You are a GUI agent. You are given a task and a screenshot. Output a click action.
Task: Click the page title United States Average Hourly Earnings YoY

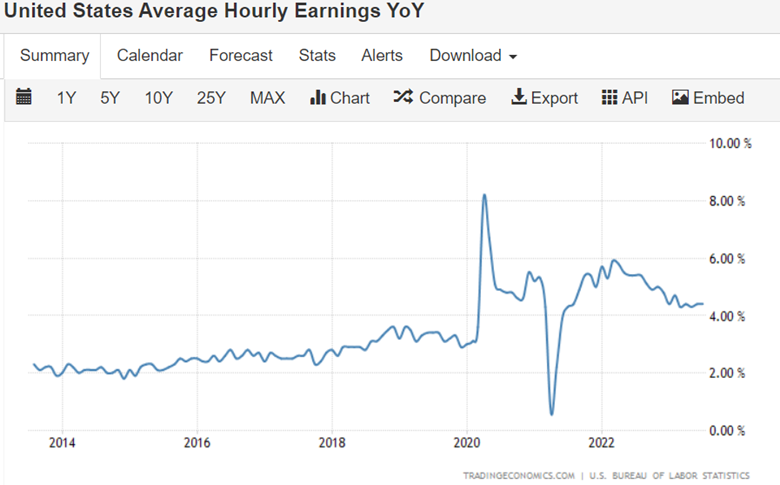click(214, 10)
